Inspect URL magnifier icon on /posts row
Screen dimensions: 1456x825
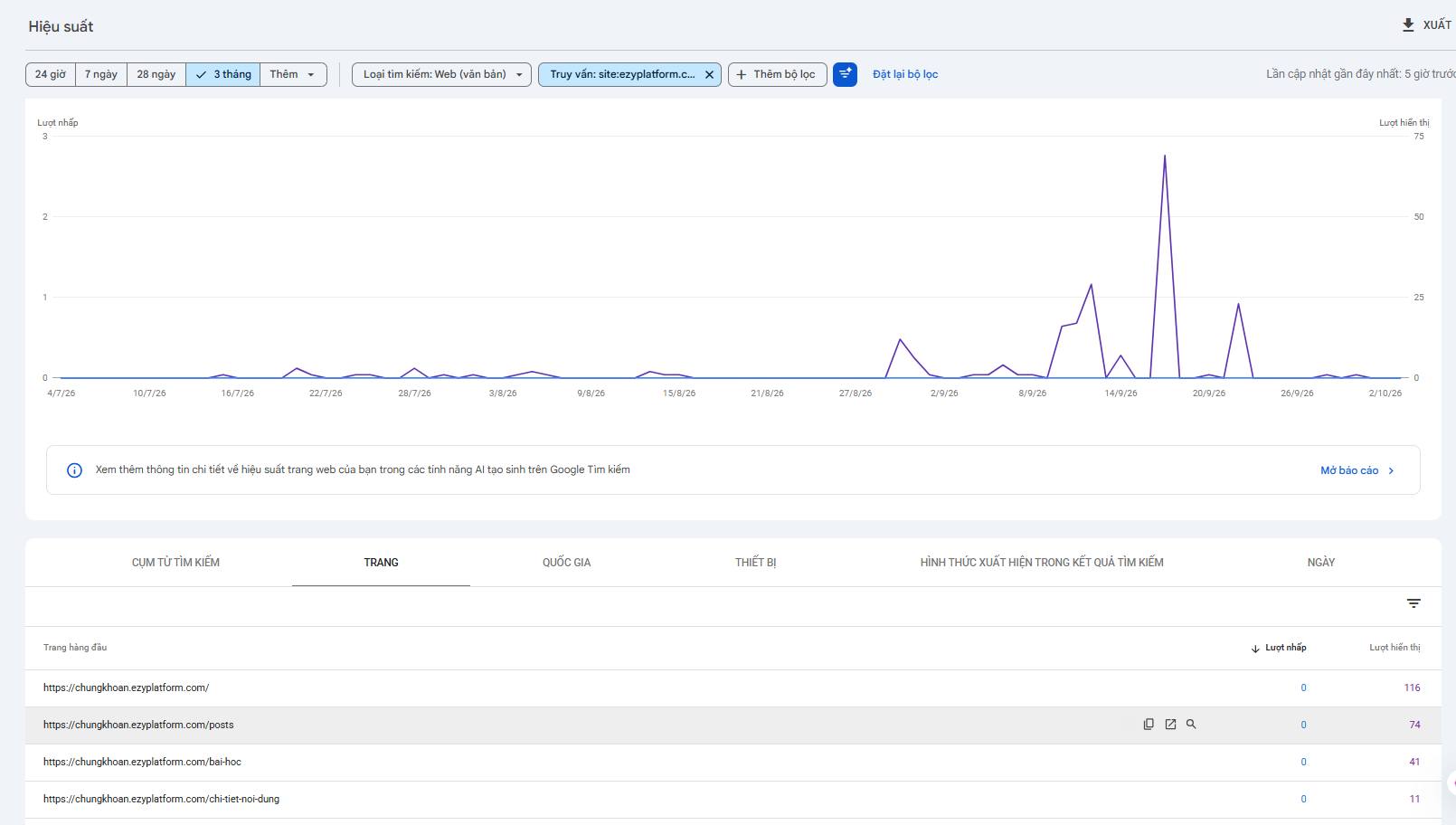tap(1191, 725)
